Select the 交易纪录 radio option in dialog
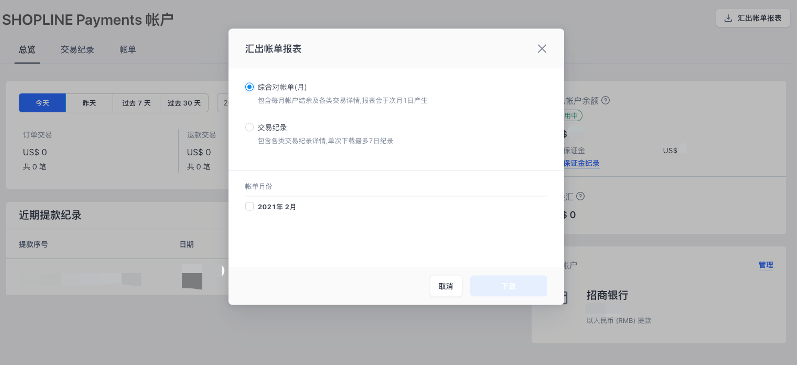 click(x=249, y=127)
